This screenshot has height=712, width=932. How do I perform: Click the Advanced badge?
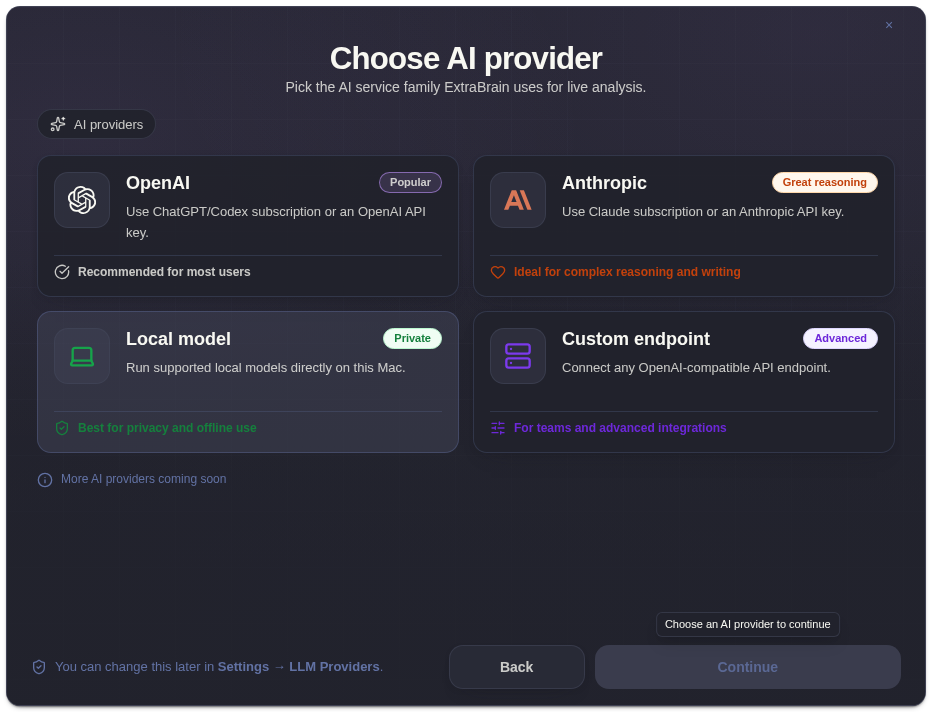click(x=840, y=338)
